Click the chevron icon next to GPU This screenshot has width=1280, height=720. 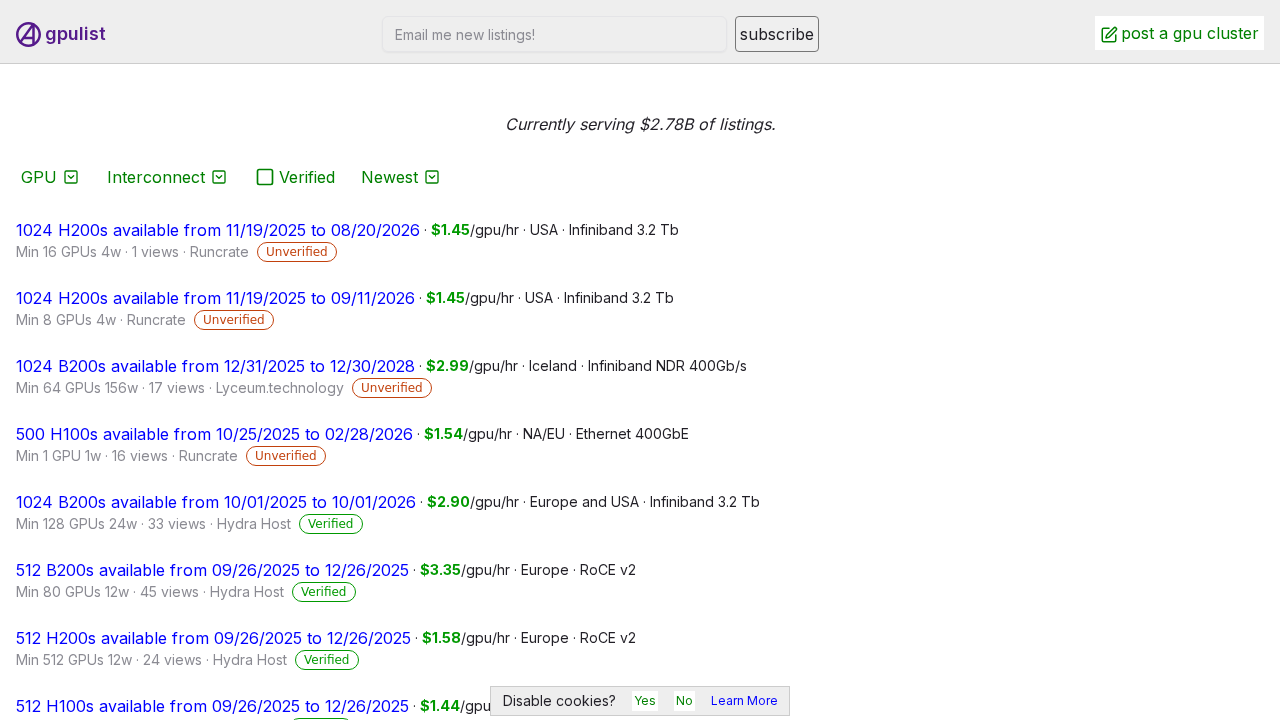pyautogui.click(x=72, y=177)
